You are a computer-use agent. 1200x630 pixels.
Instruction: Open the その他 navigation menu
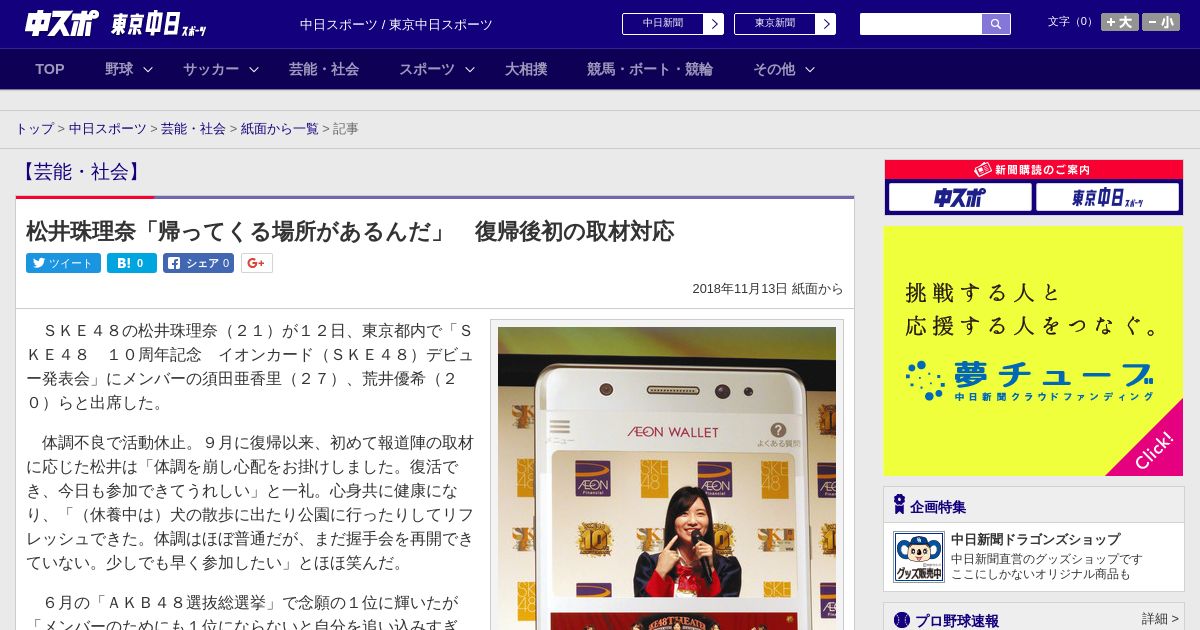774,69
